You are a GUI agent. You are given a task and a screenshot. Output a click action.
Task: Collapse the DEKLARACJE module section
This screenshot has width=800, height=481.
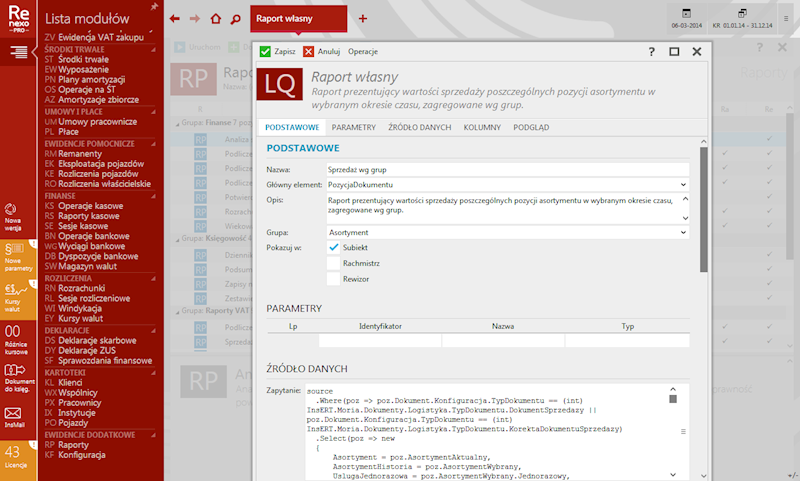click(x=153, y=331)
